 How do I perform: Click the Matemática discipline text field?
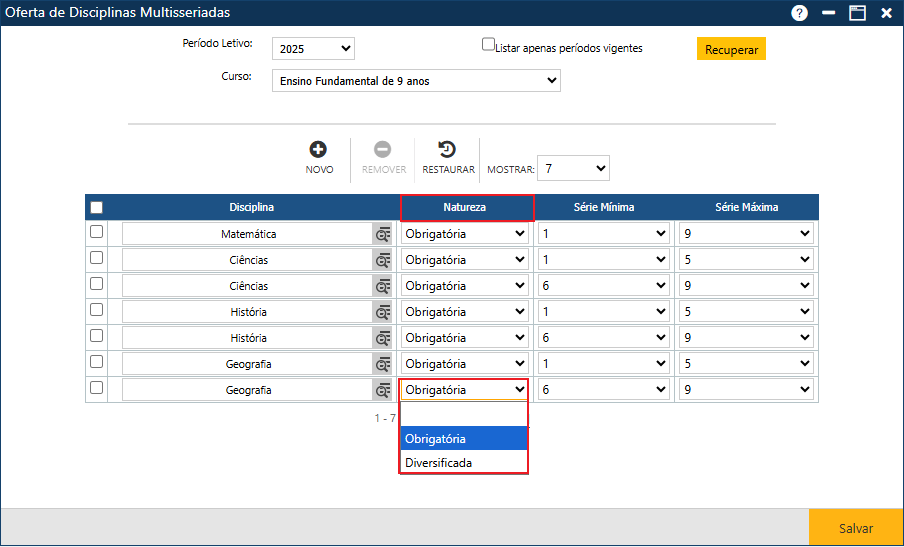[x=247, y=234]
